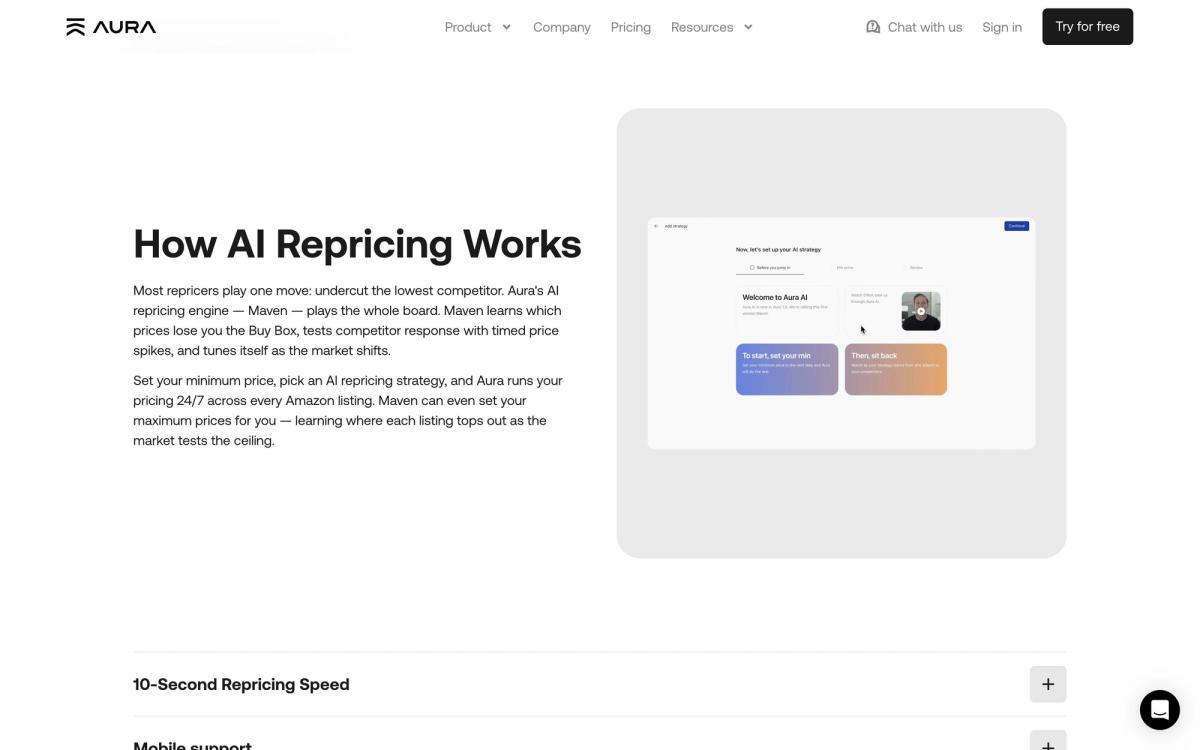Click Continue button in demo preview
The width and height of the screenshot is (1200, 750).
1016,226
